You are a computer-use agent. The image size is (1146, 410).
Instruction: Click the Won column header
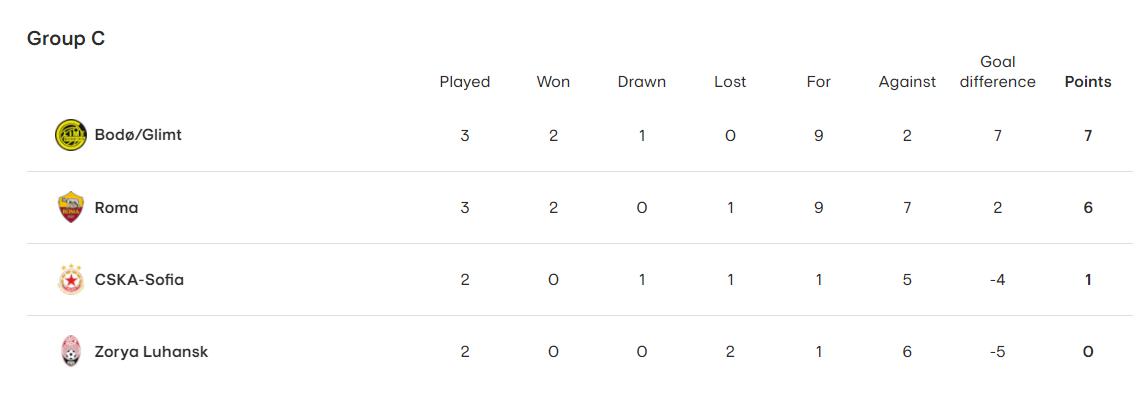[x=553, y=82]
